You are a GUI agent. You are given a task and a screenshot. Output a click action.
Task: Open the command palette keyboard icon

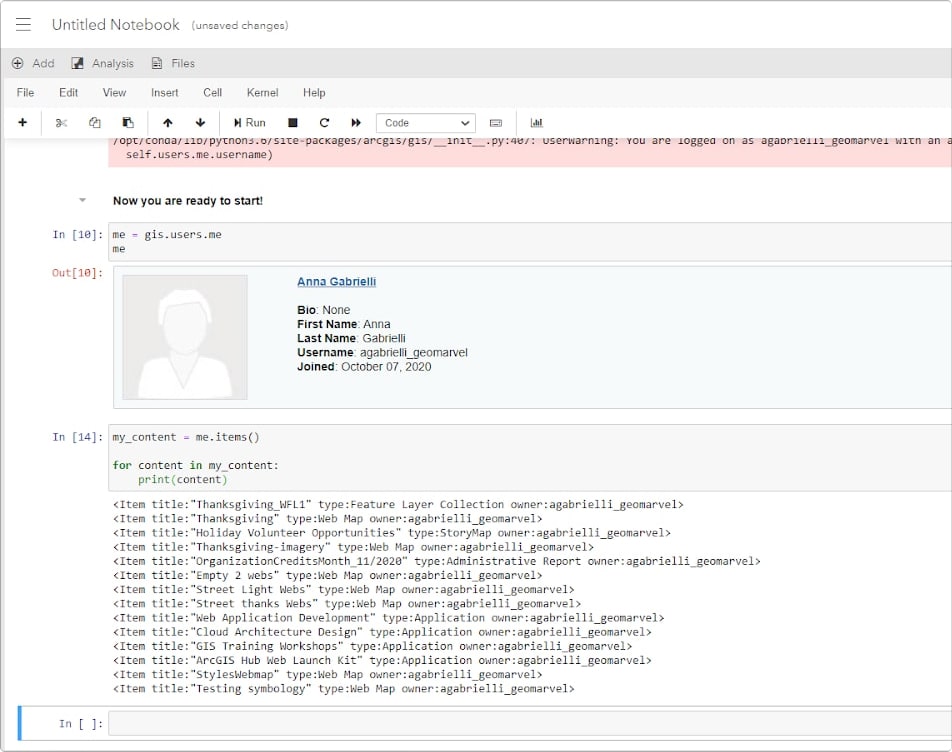coord(496,123)
